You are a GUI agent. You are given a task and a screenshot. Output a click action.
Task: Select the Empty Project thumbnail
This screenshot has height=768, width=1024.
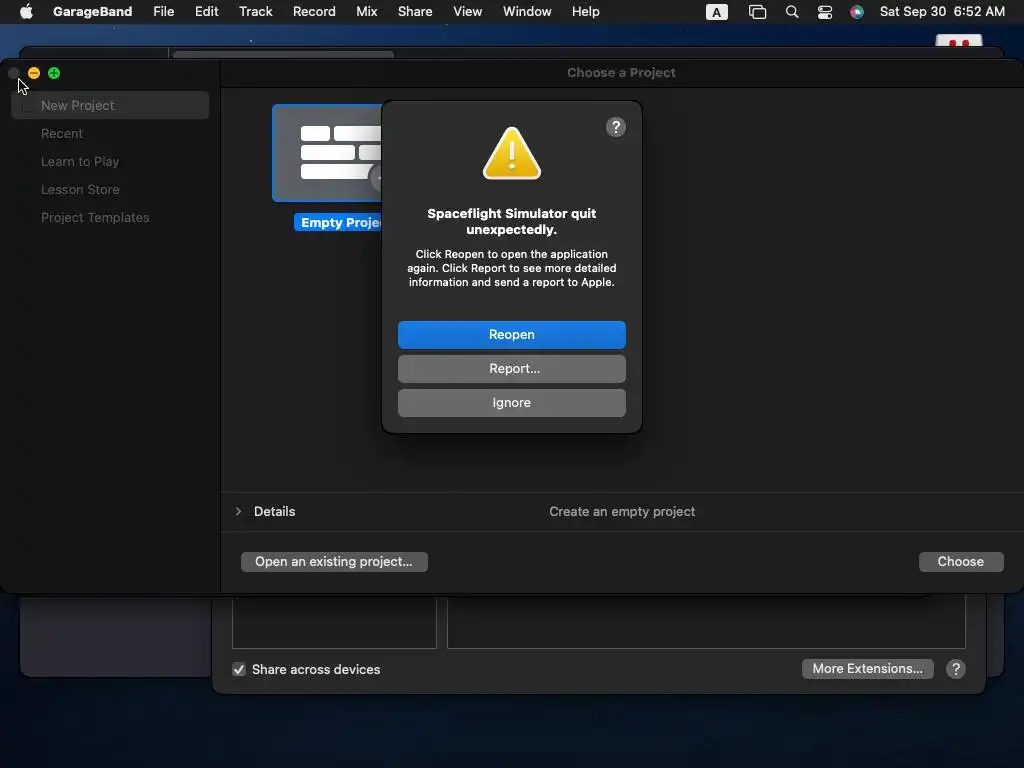click(x=327, y=153)
